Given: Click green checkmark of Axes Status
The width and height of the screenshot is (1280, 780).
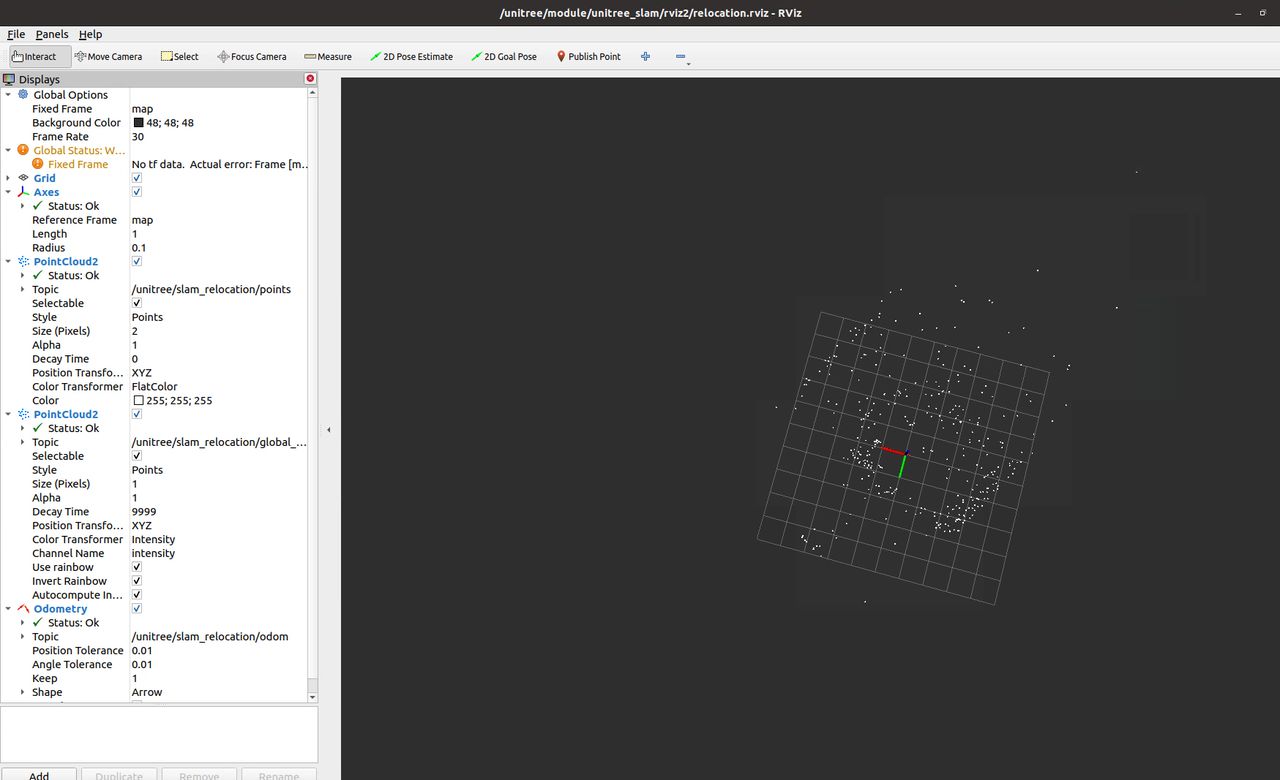Looking at the screenshot, I should click(38, 206).
